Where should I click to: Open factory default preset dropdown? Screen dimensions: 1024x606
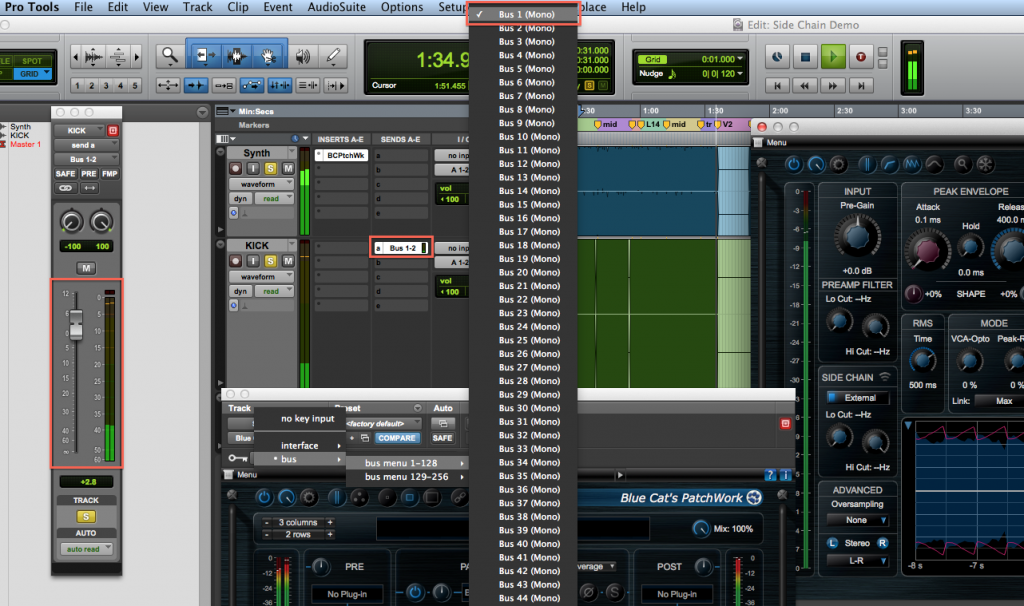point(383,424)
